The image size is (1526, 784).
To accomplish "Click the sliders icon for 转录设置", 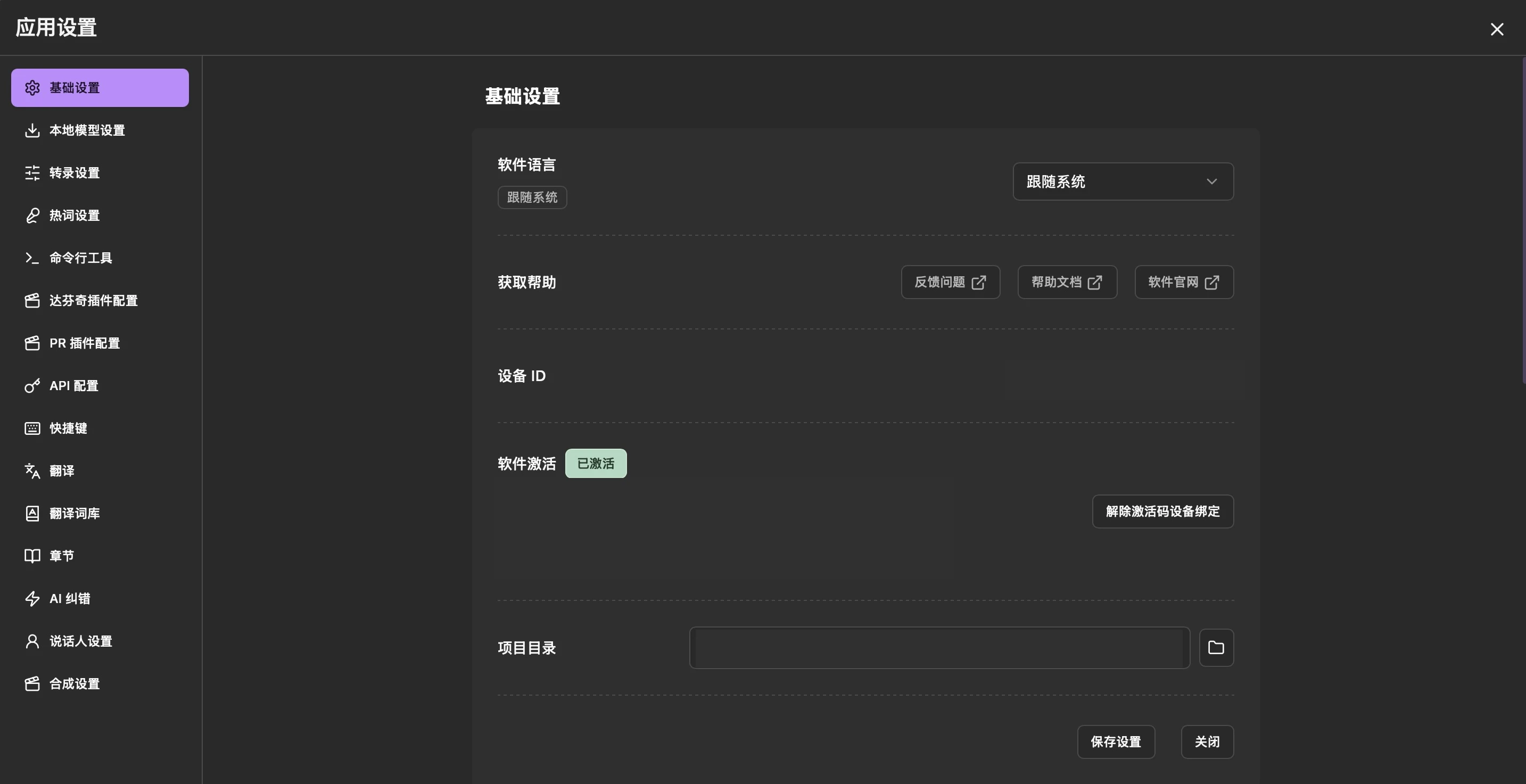I will pyautogui.click(x=32, y=173).
